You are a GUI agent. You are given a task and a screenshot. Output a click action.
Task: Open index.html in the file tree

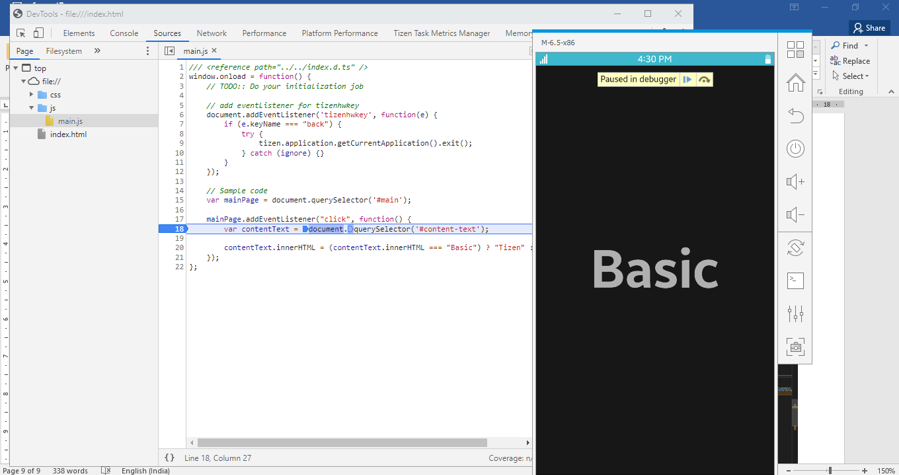68,134
